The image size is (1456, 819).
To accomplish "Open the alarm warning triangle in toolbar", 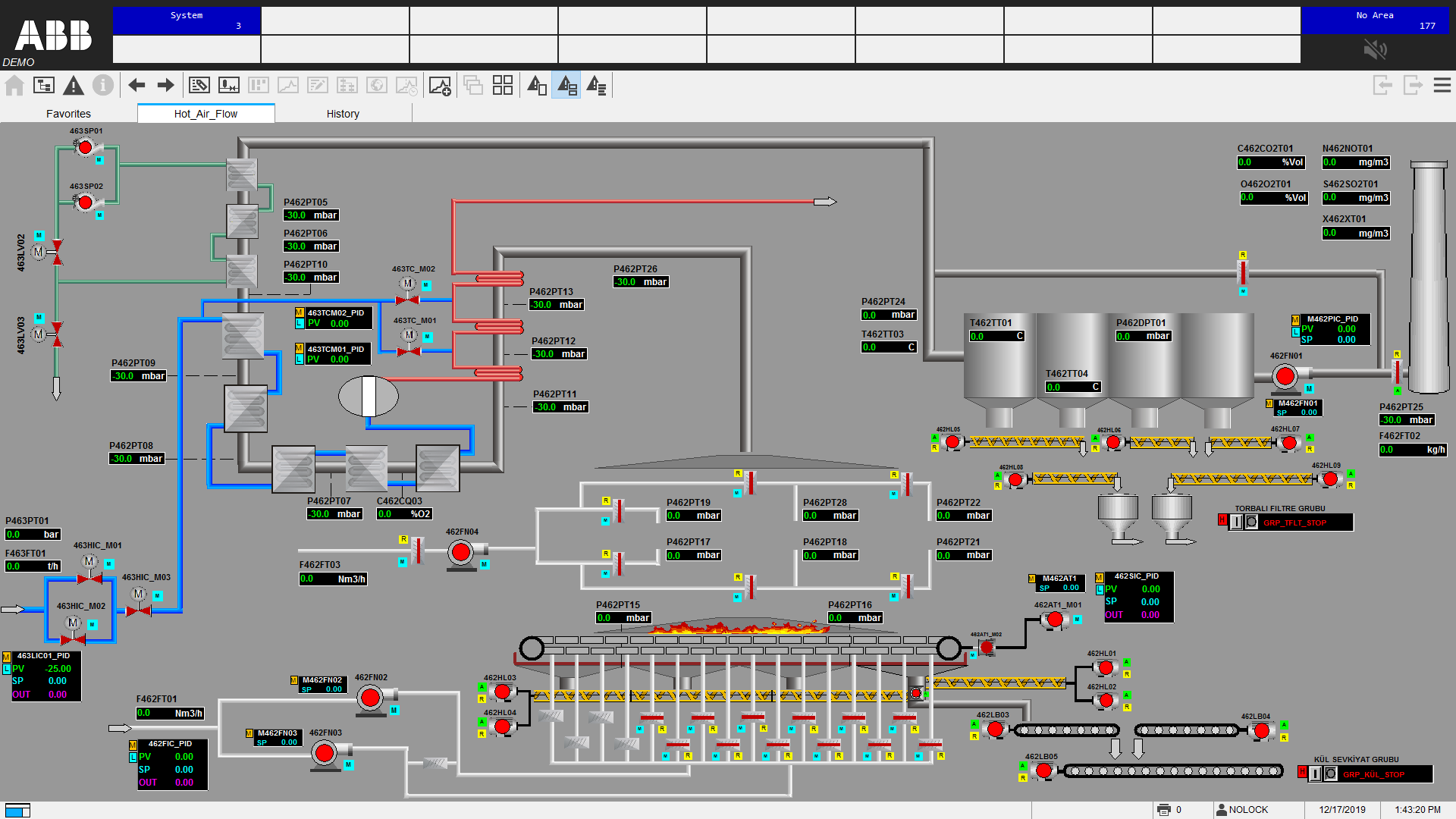I will coord(74,86).
